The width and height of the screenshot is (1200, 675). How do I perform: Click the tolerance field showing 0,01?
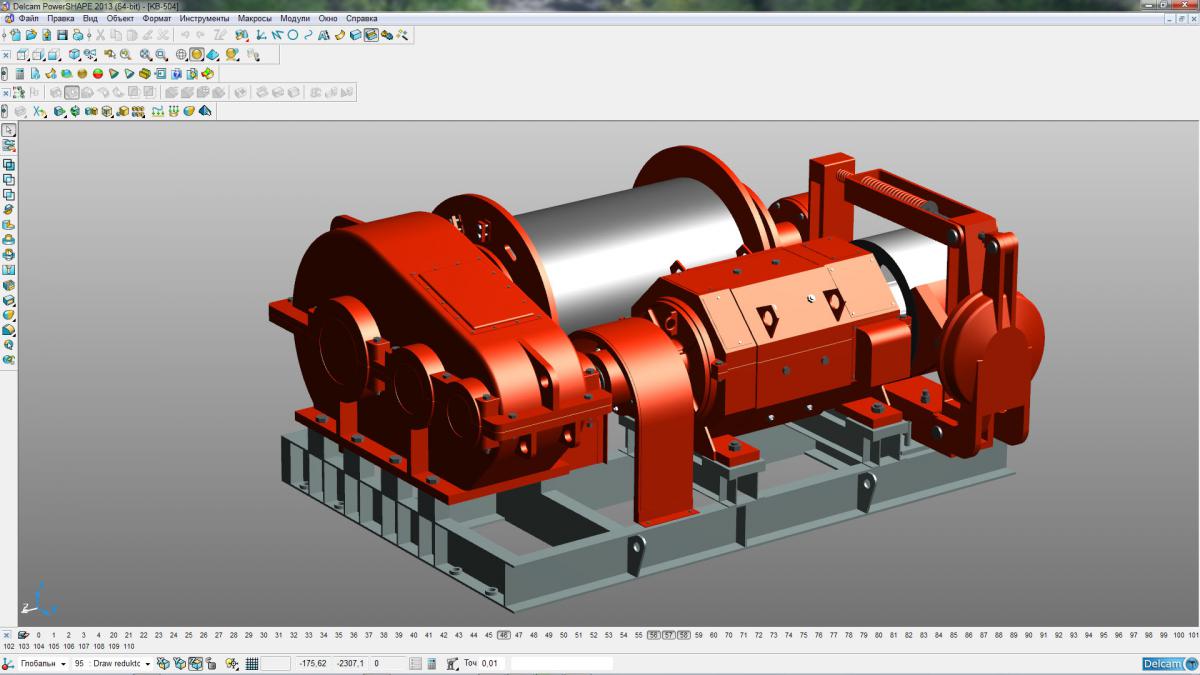[492, 663]
